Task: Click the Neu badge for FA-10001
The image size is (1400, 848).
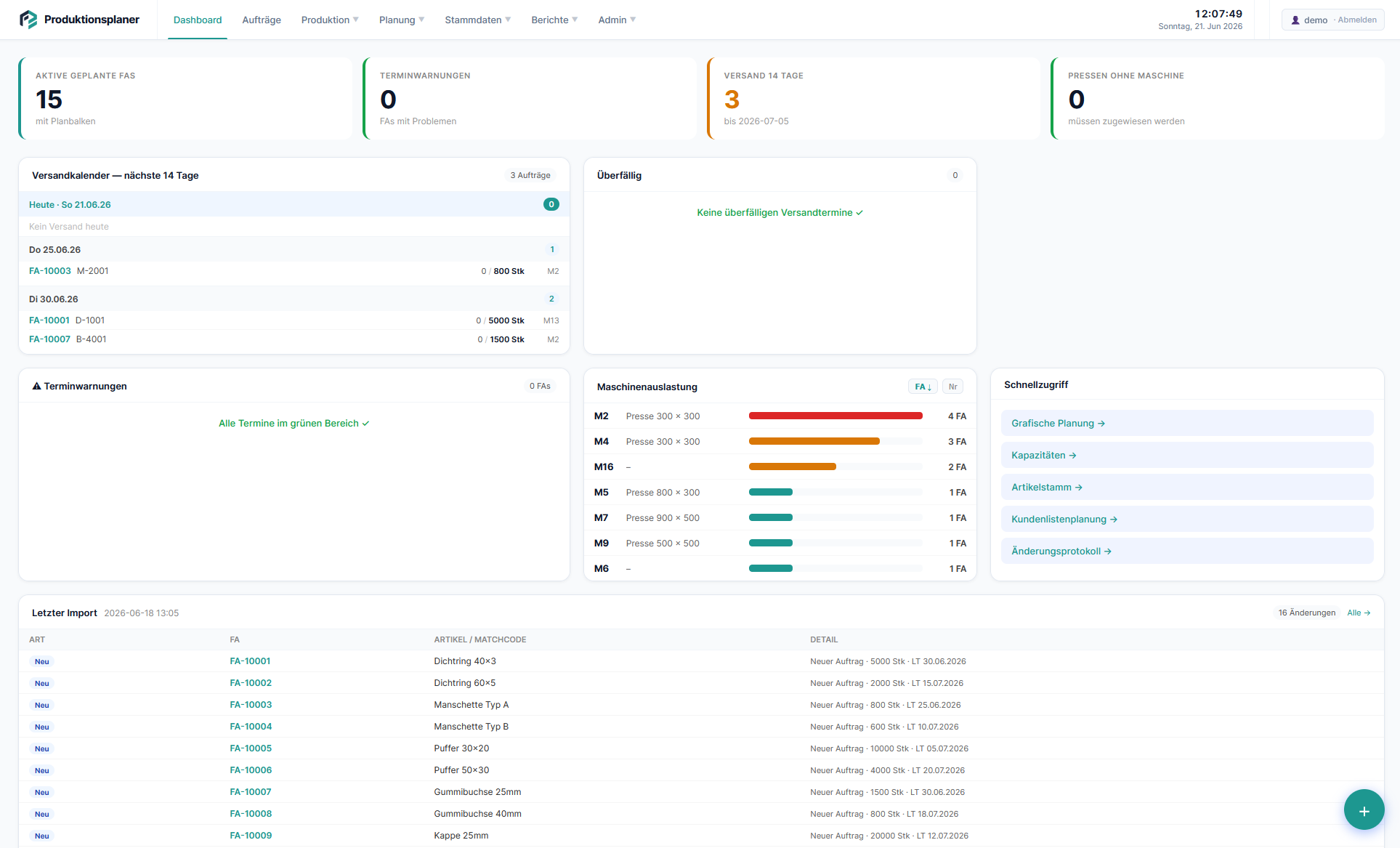Action: (42, 661)
